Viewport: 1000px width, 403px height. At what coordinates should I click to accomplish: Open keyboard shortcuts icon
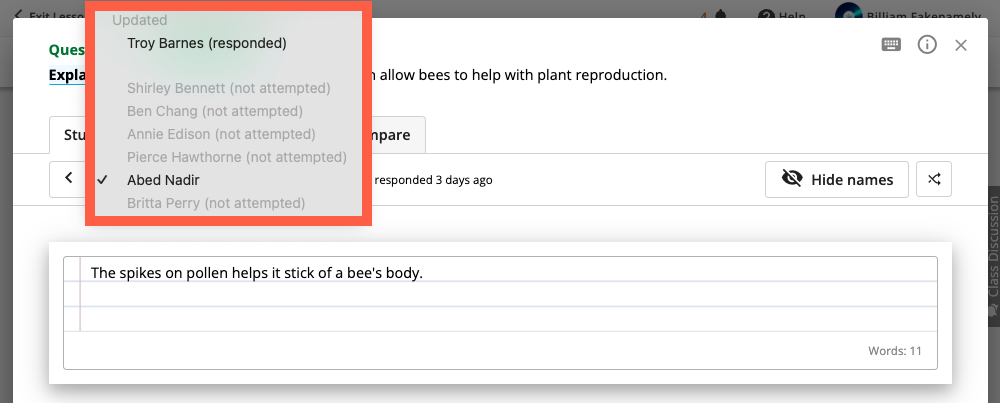coord(892,45)
